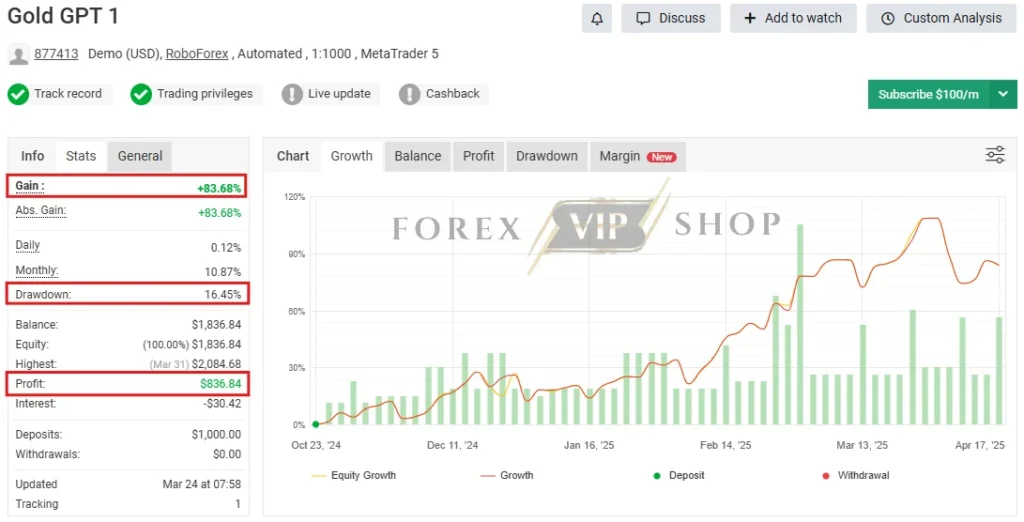
Task: Select the Chart tab label
Action: [293, 156]
